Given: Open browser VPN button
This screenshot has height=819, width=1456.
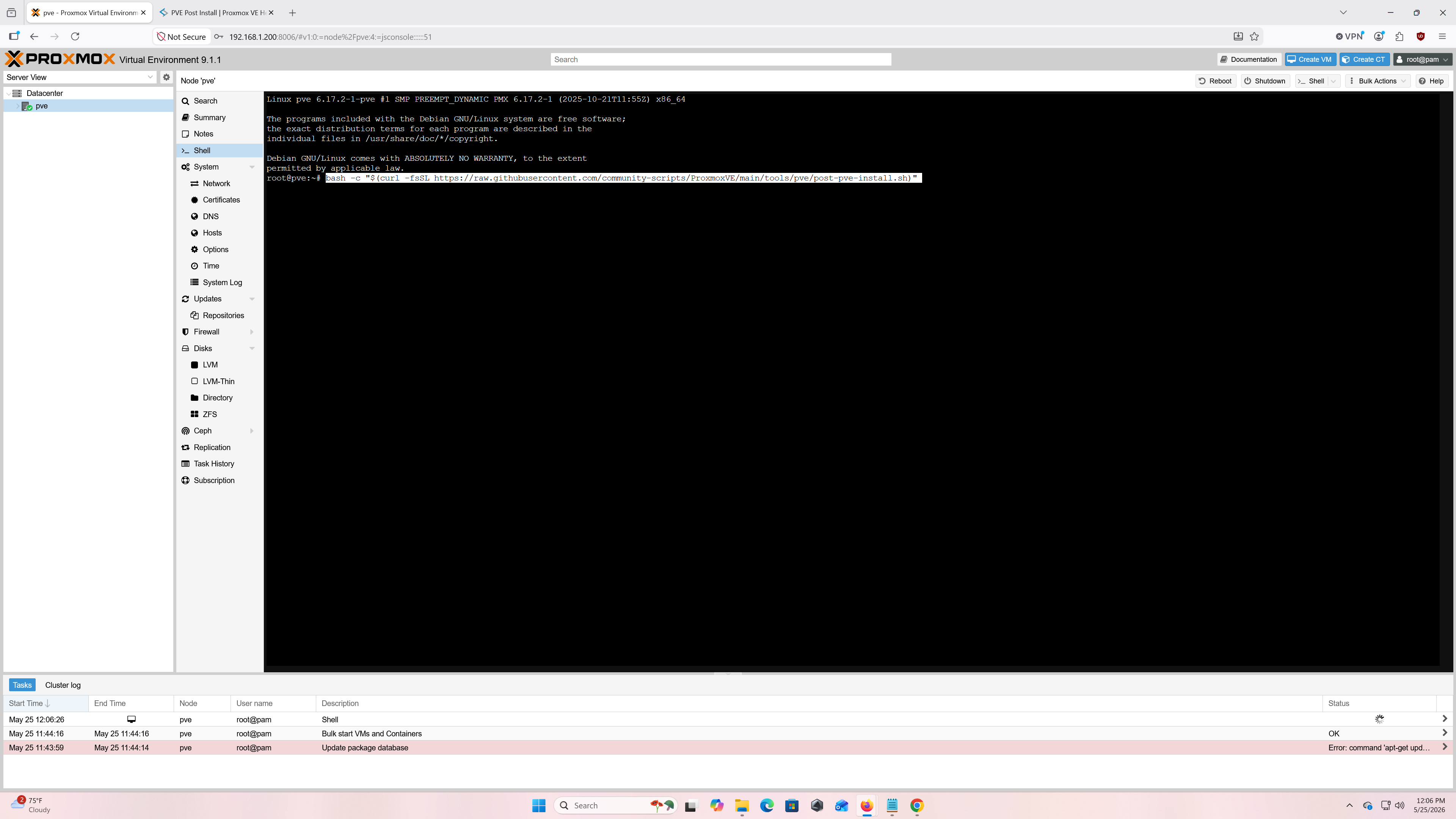Looking at the screenshot, I should pos(1350,37).
